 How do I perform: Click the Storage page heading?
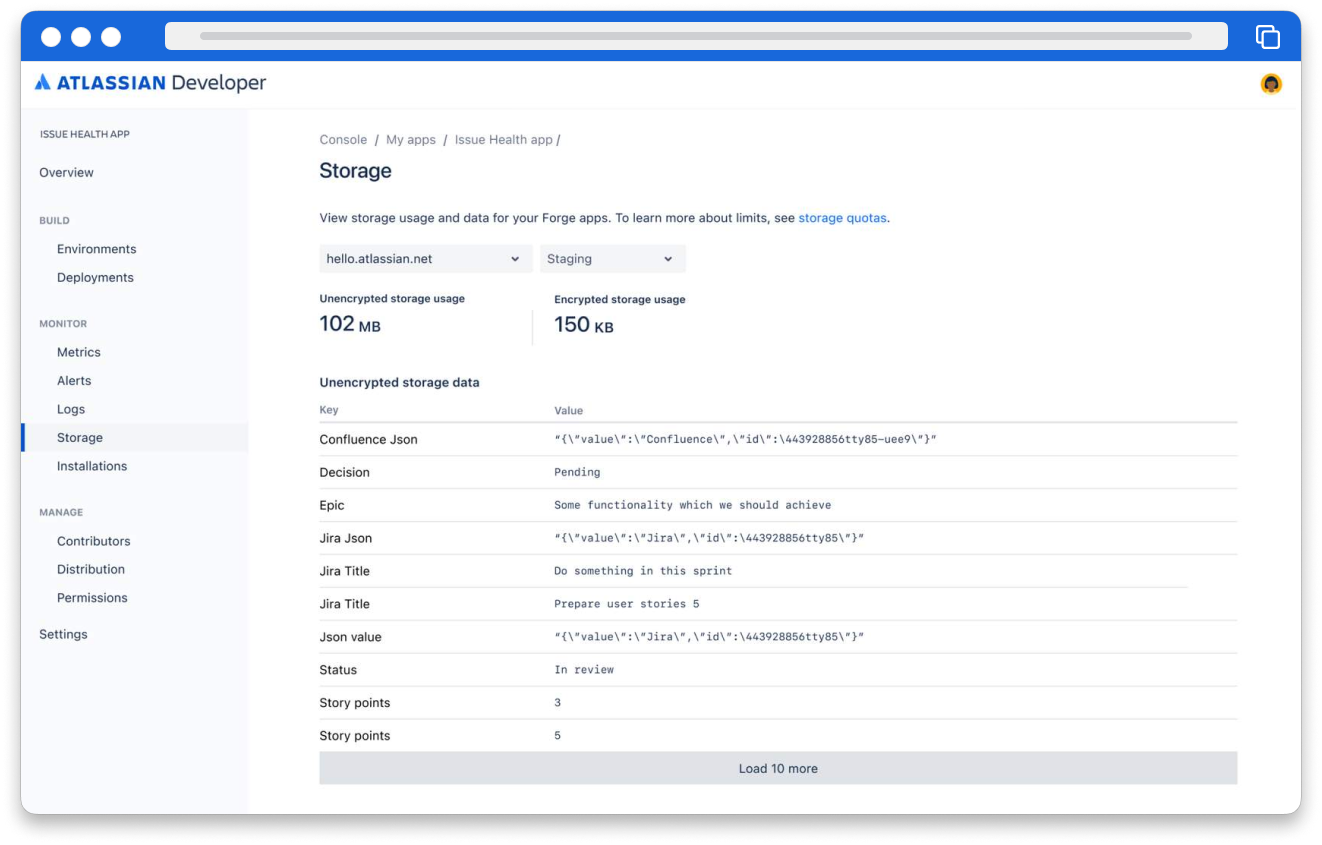point(355,171)
